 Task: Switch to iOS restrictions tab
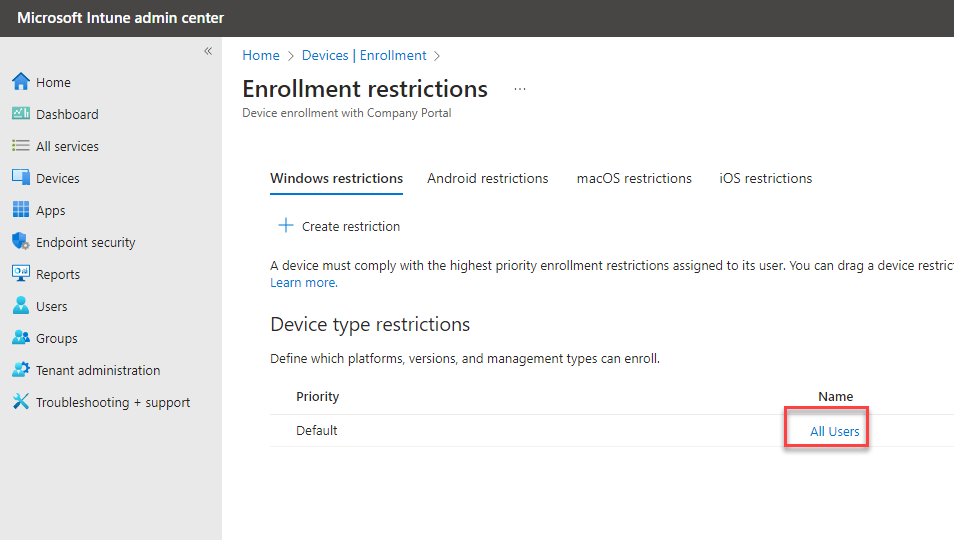pos(765,178)
